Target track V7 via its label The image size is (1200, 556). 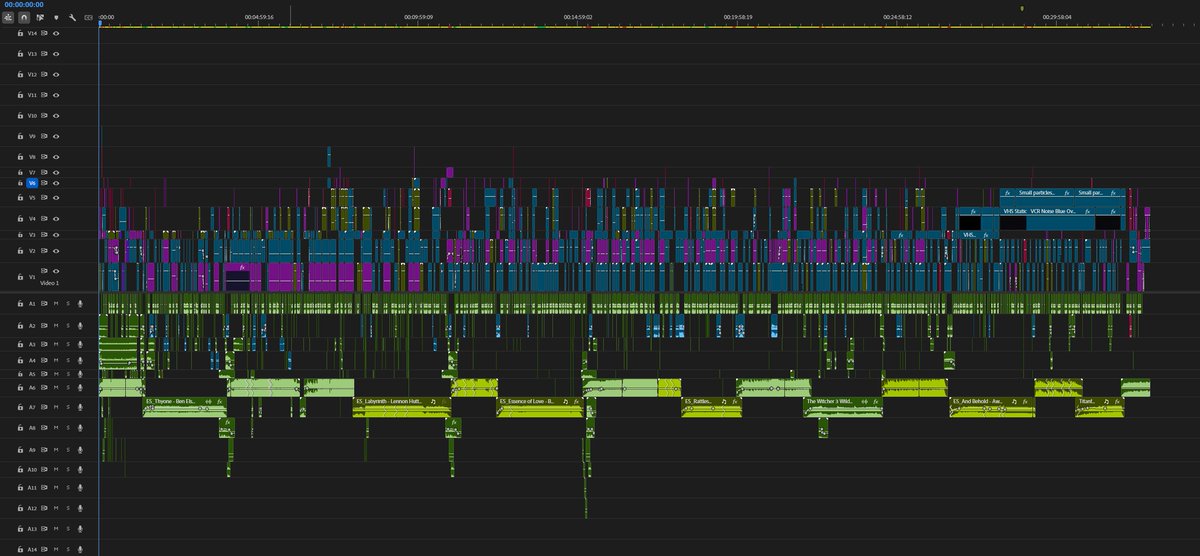pyautogui.click(x=32, y=173)
